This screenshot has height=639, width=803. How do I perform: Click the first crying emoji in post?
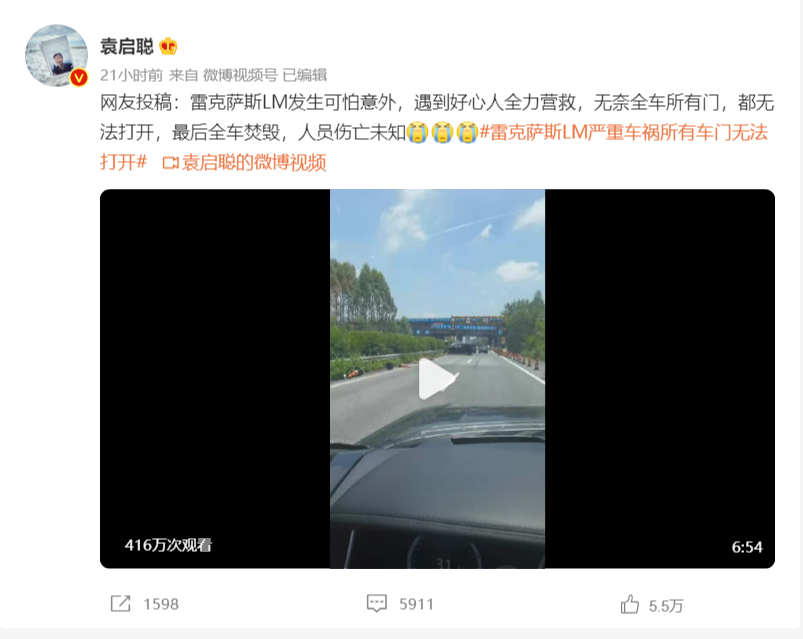point(418,133)
